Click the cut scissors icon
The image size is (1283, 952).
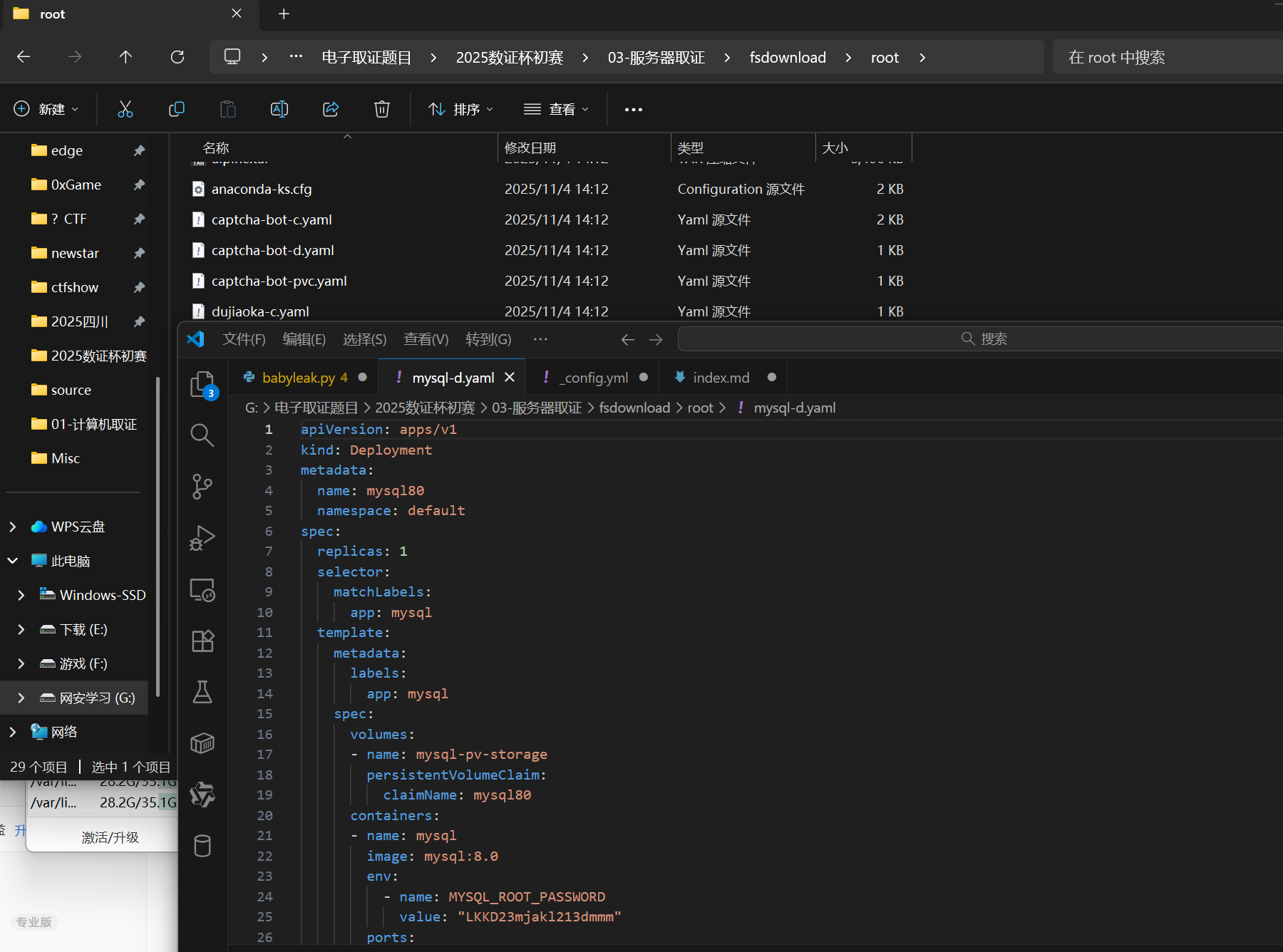(125, 109)
